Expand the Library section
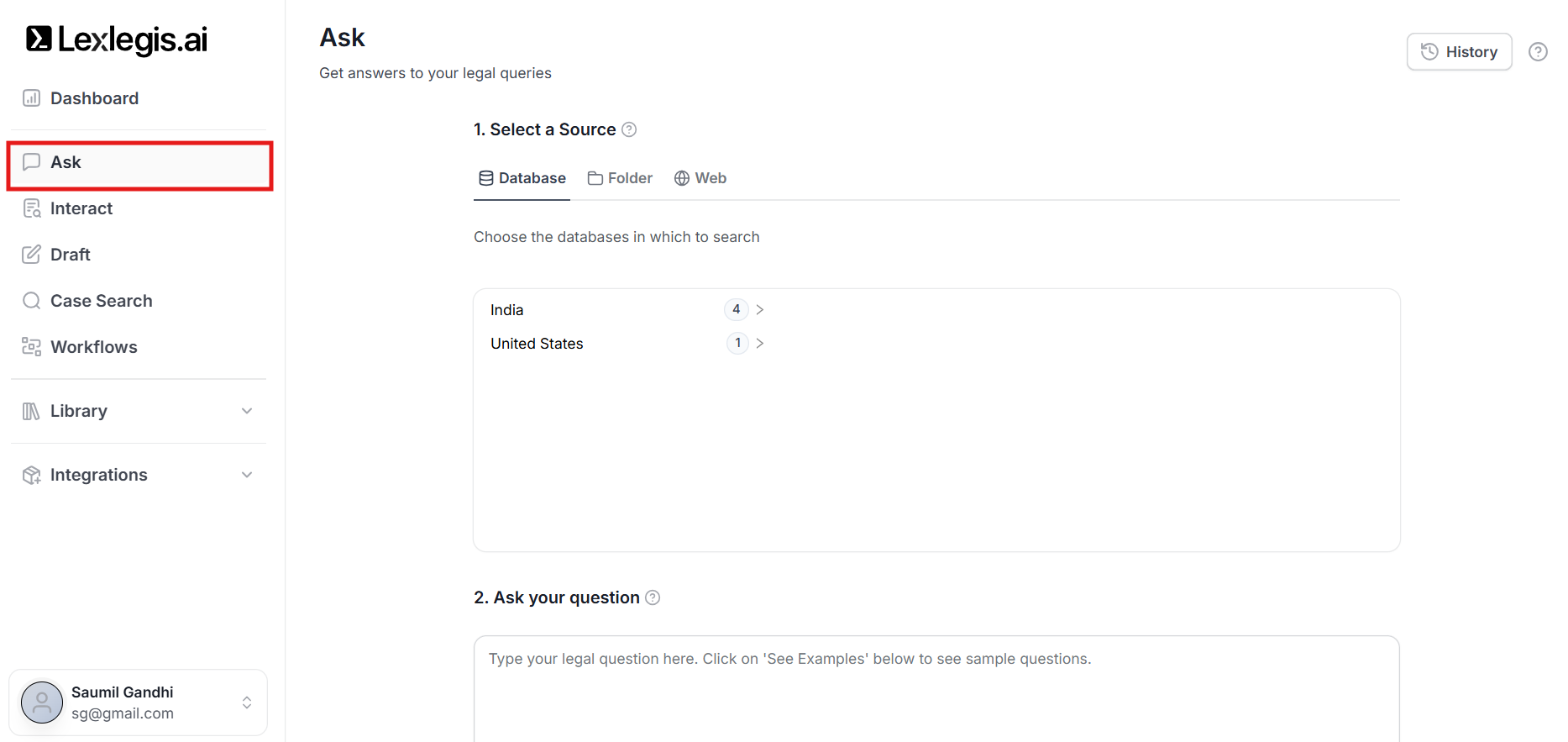The width and height of the screenshot is (1568, 742). click(x=247, y=411)
